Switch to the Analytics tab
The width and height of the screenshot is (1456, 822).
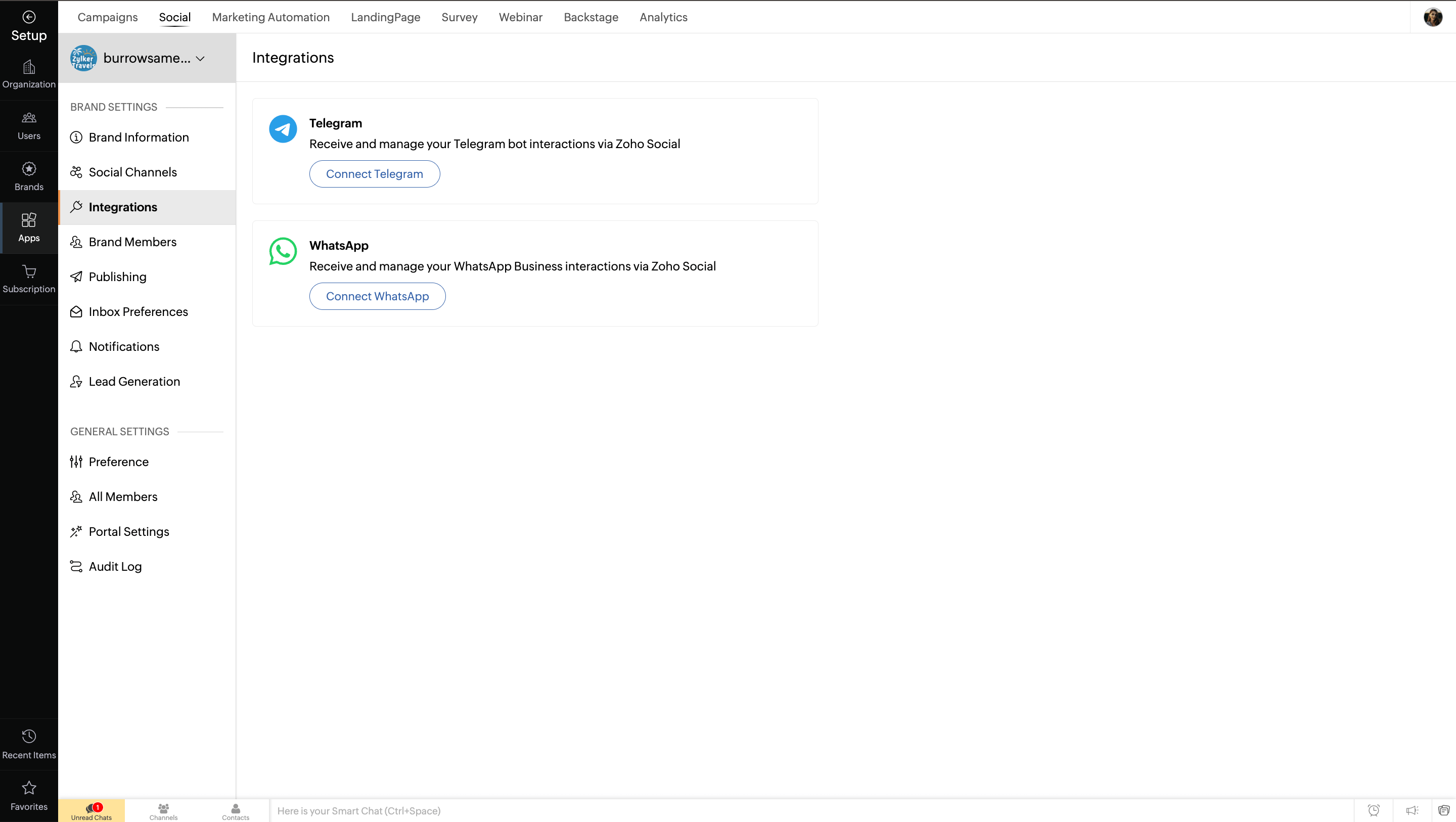[x=663, y=17]
